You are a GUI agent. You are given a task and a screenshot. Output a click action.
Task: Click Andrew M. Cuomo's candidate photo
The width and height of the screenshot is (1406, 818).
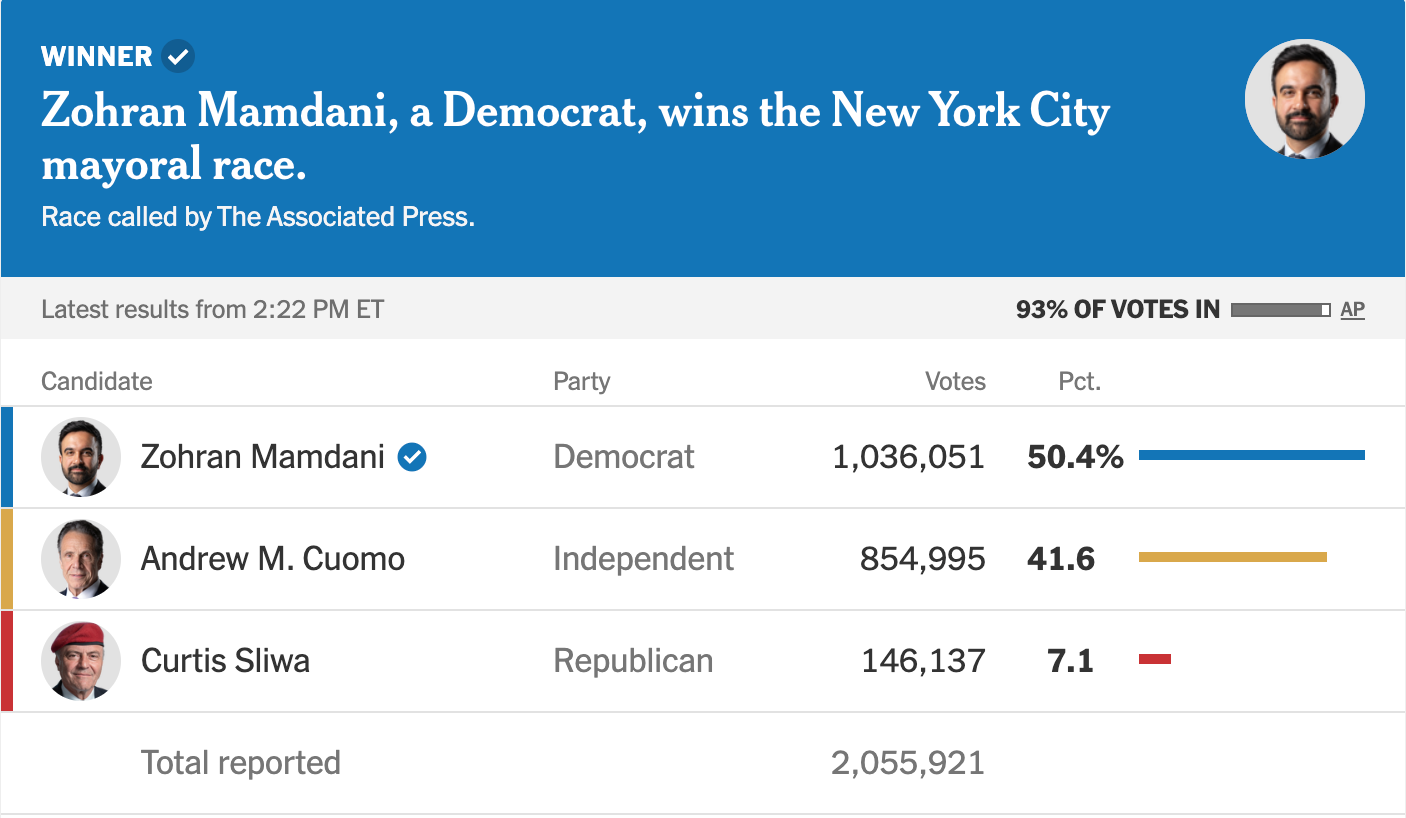(81, 559)
